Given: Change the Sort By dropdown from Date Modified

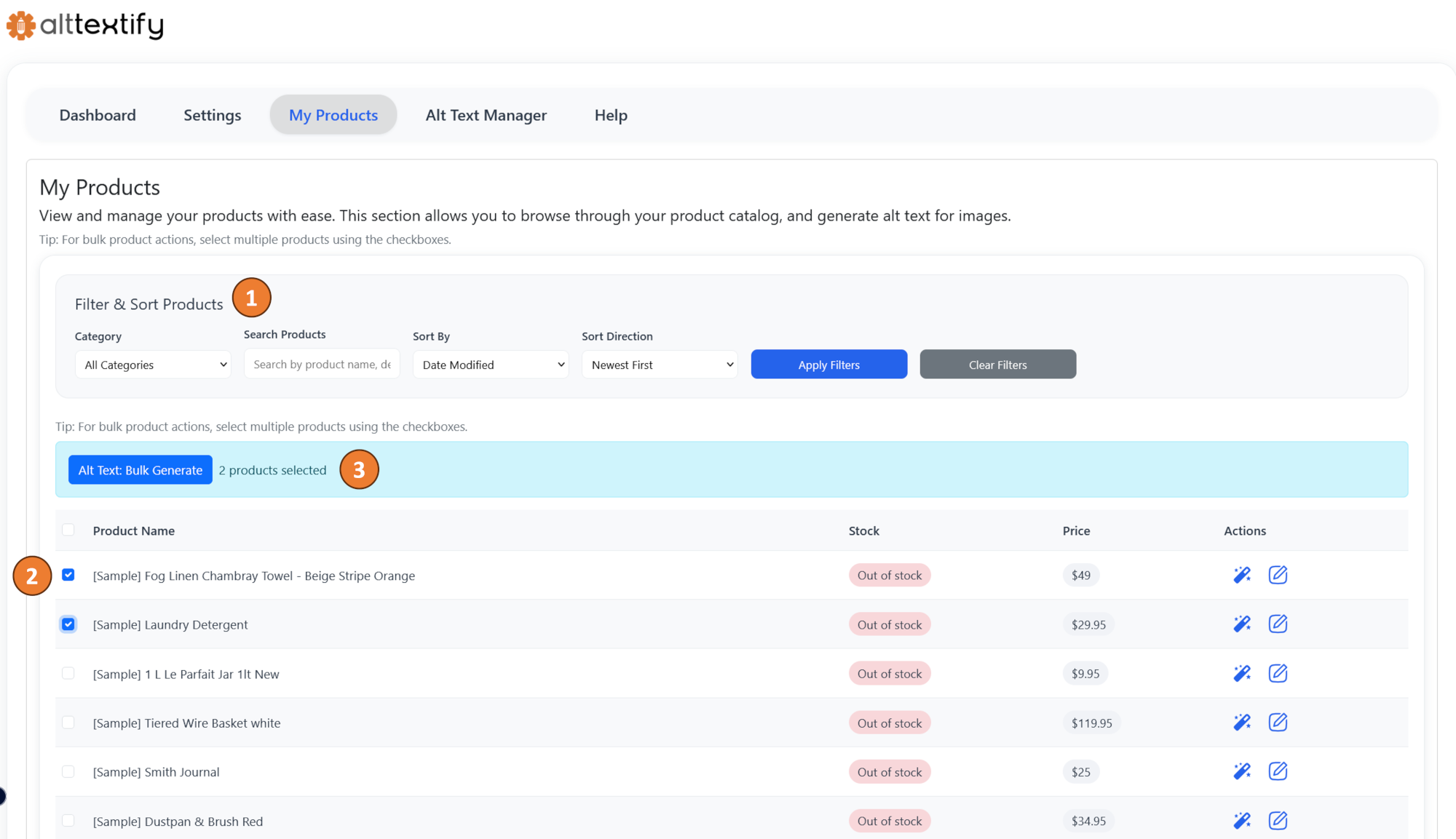Looking at the screenshot, I should 490,364.
